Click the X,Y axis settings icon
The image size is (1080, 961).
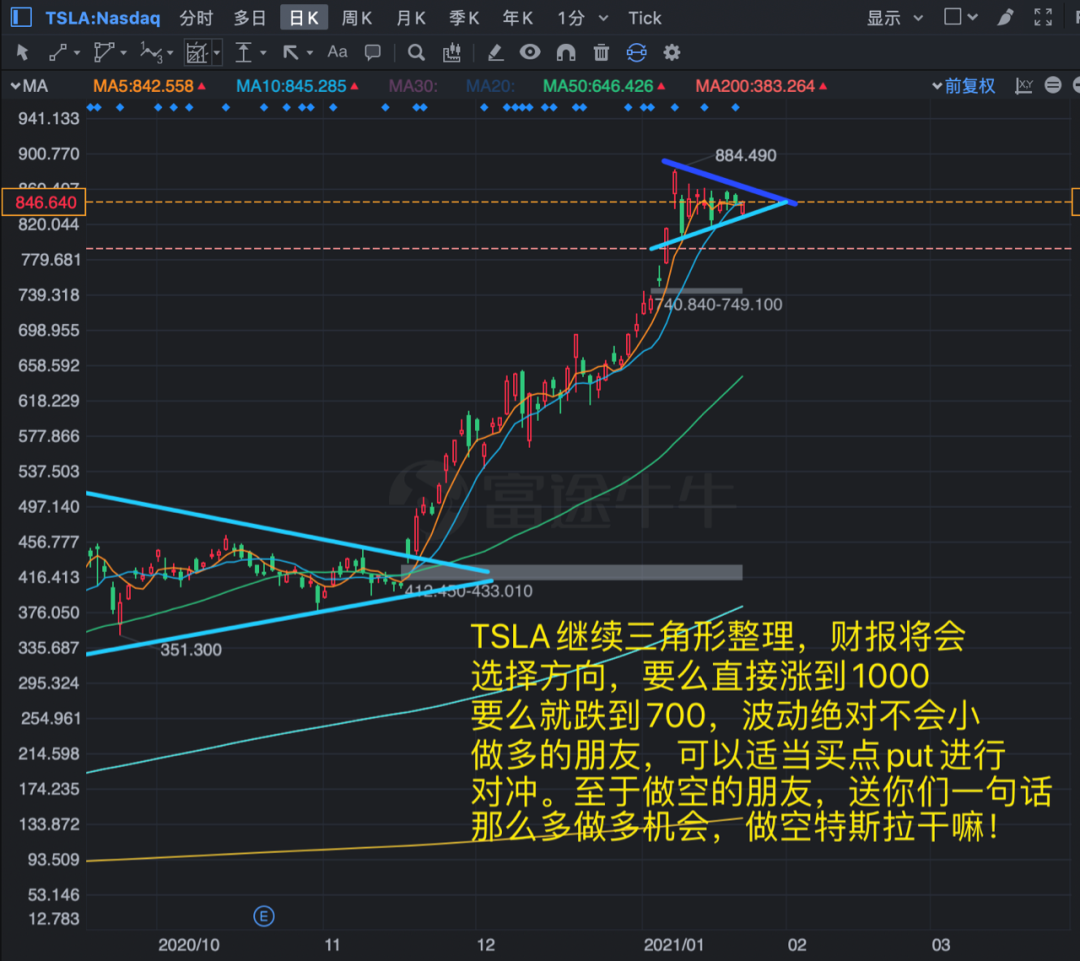coord(1024,86)
